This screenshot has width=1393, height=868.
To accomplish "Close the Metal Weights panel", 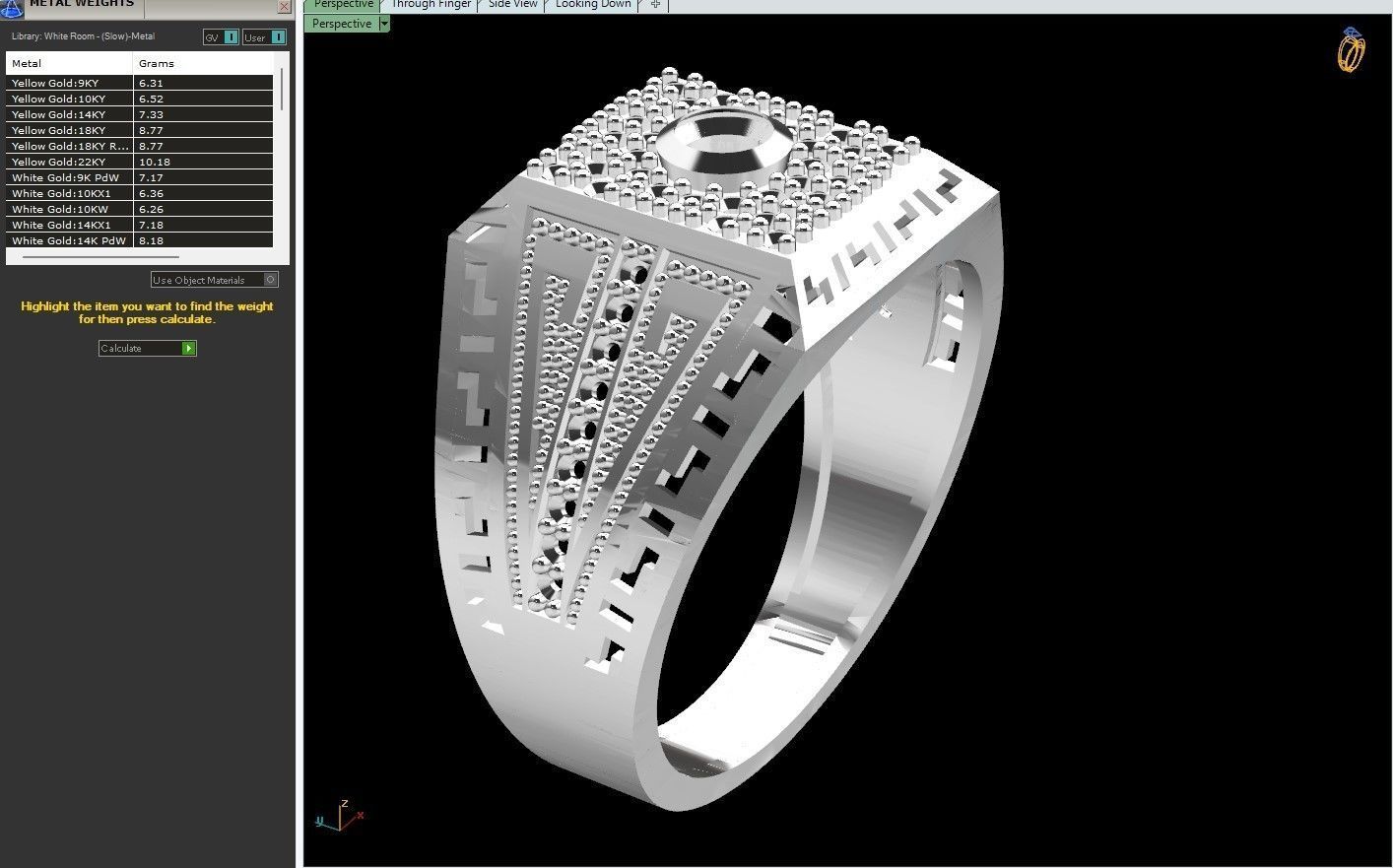I will [285, 6].
